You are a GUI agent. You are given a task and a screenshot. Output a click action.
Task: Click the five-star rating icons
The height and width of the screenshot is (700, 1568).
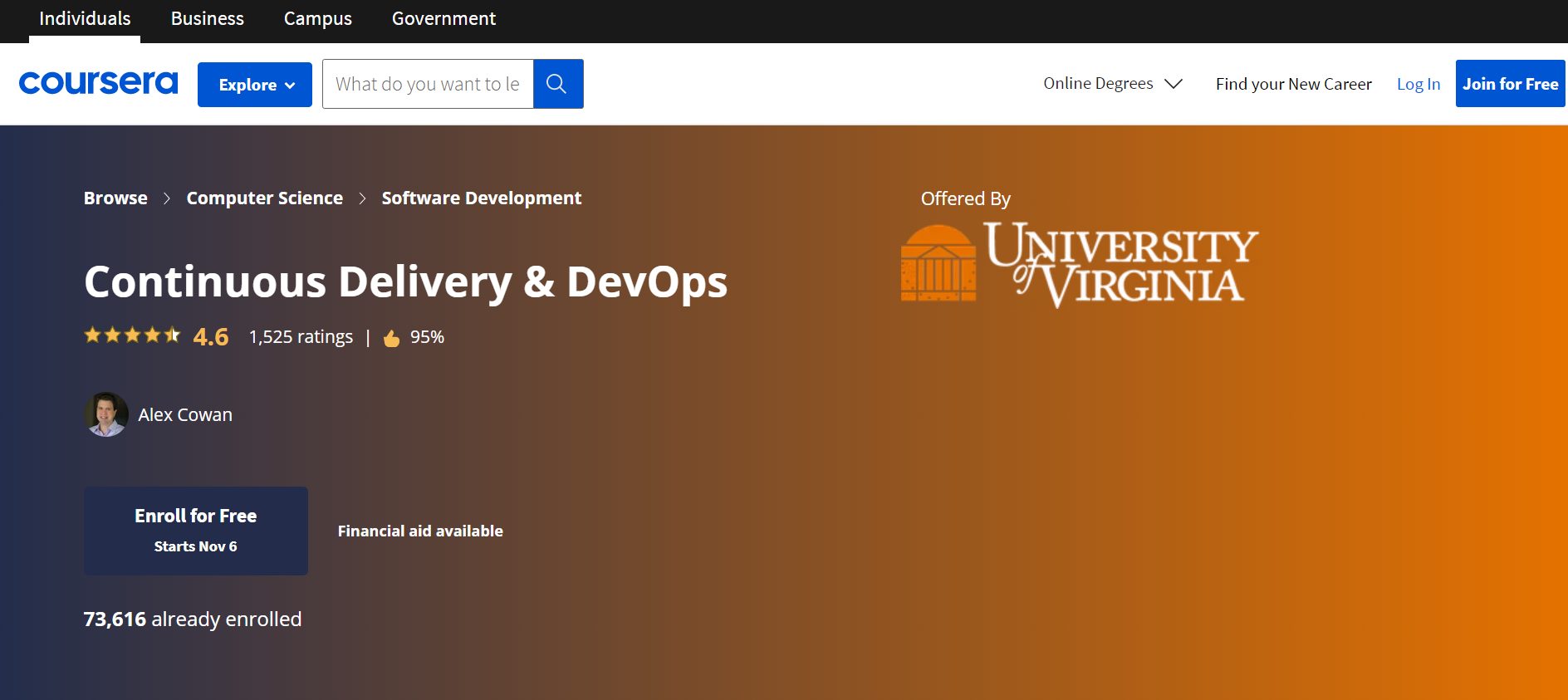pos(132,335)
